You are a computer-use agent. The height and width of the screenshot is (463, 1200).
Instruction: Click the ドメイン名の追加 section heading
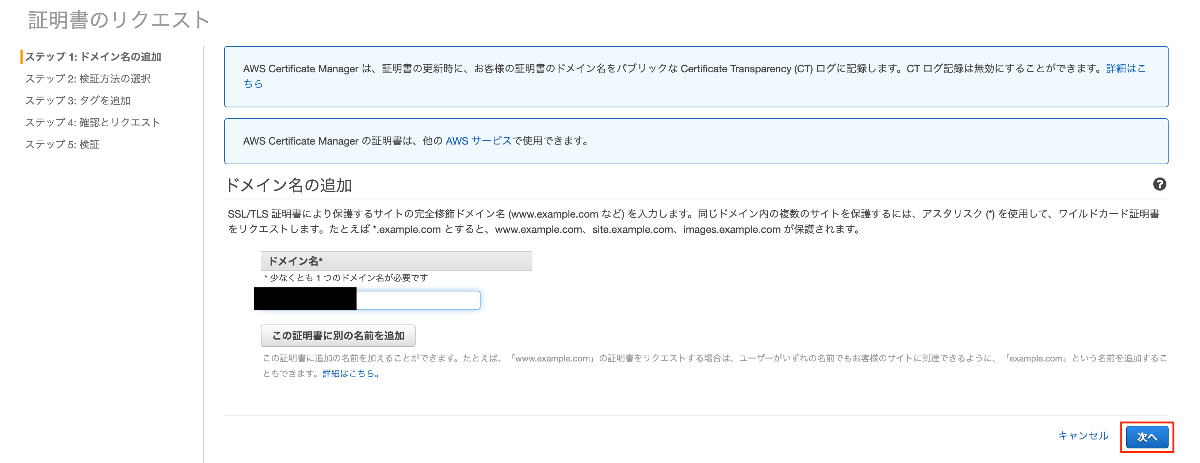click(290, 186)
